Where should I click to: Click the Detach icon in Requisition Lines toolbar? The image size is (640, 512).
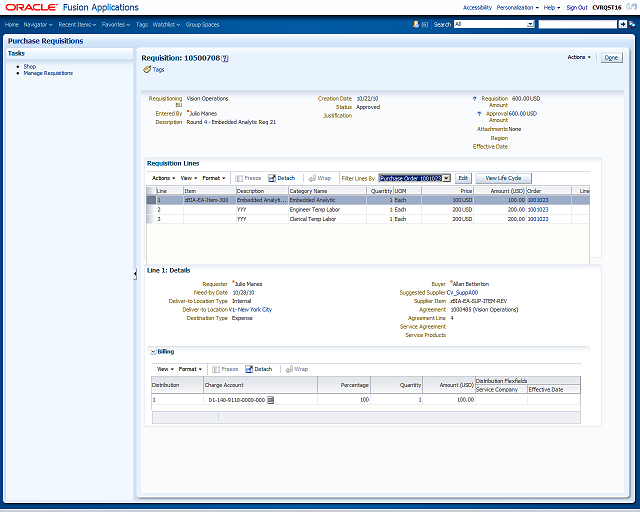point(272,178)
